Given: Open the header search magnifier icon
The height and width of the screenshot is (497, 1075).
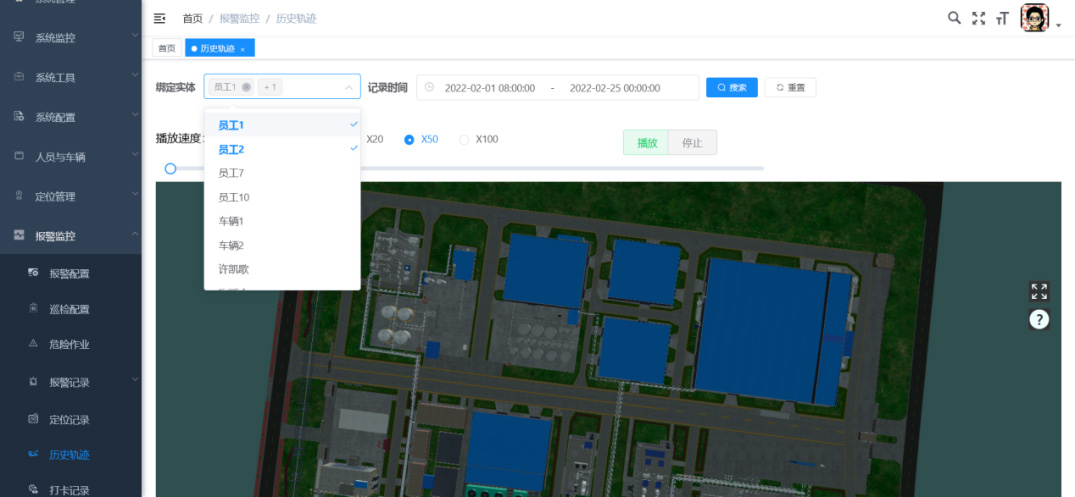Looking at the screenshot, I should coord(954,18).
